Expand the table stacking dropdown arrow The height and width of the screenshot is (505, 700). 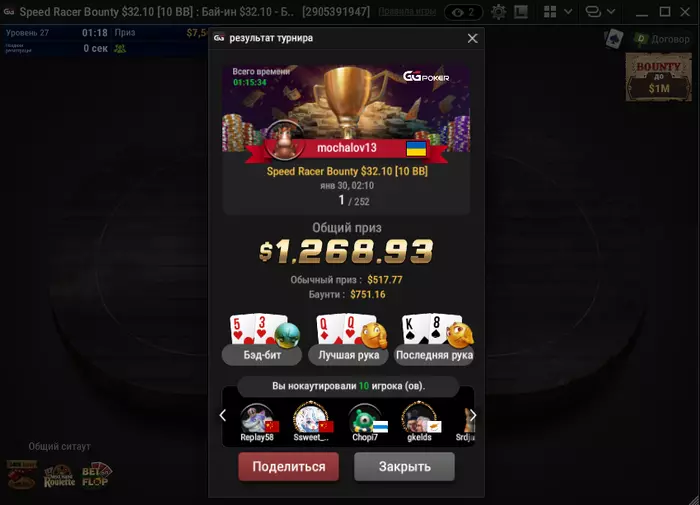(611, 12)
